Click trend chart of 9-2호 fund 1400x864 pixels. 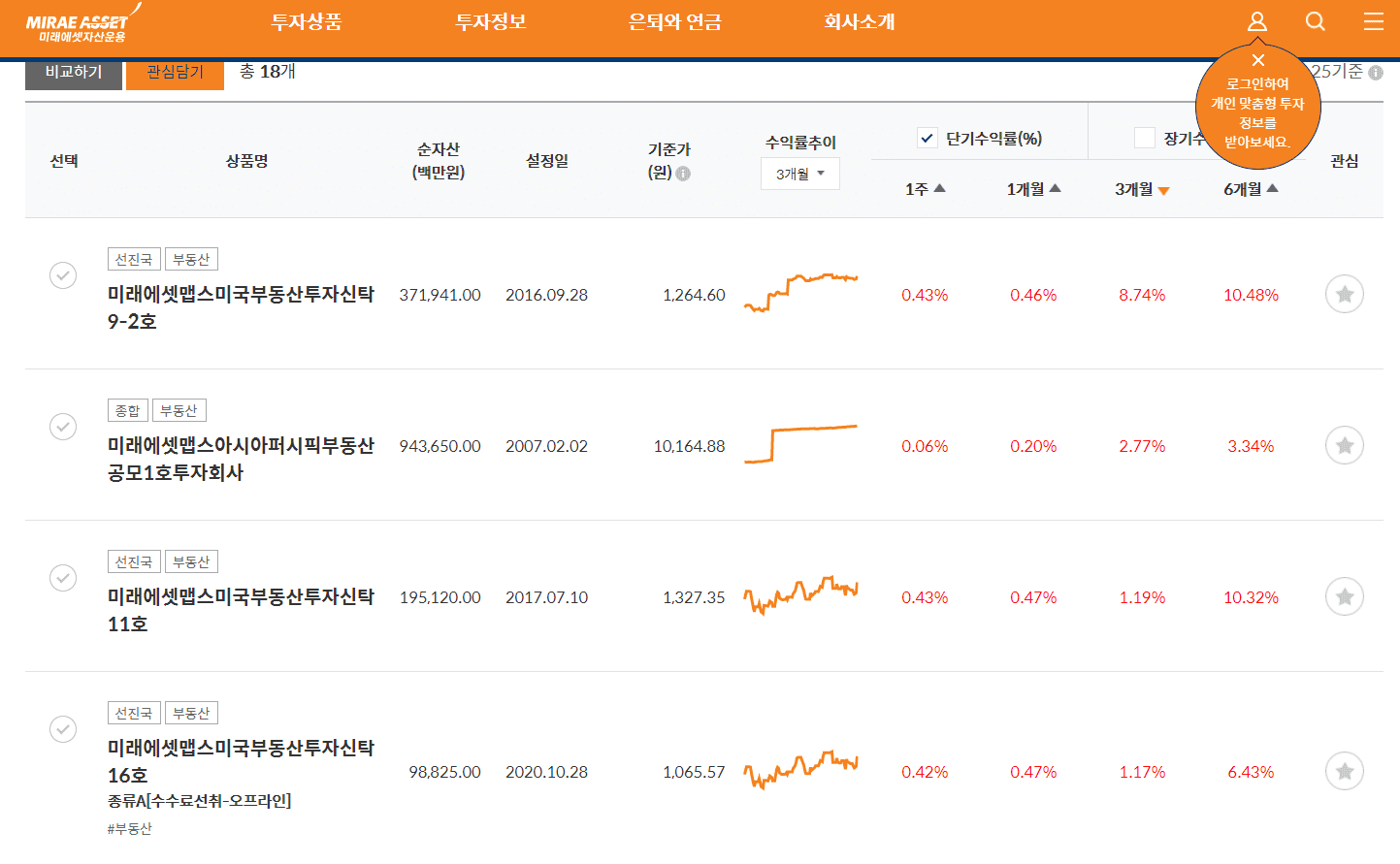[x=800, y=292]
